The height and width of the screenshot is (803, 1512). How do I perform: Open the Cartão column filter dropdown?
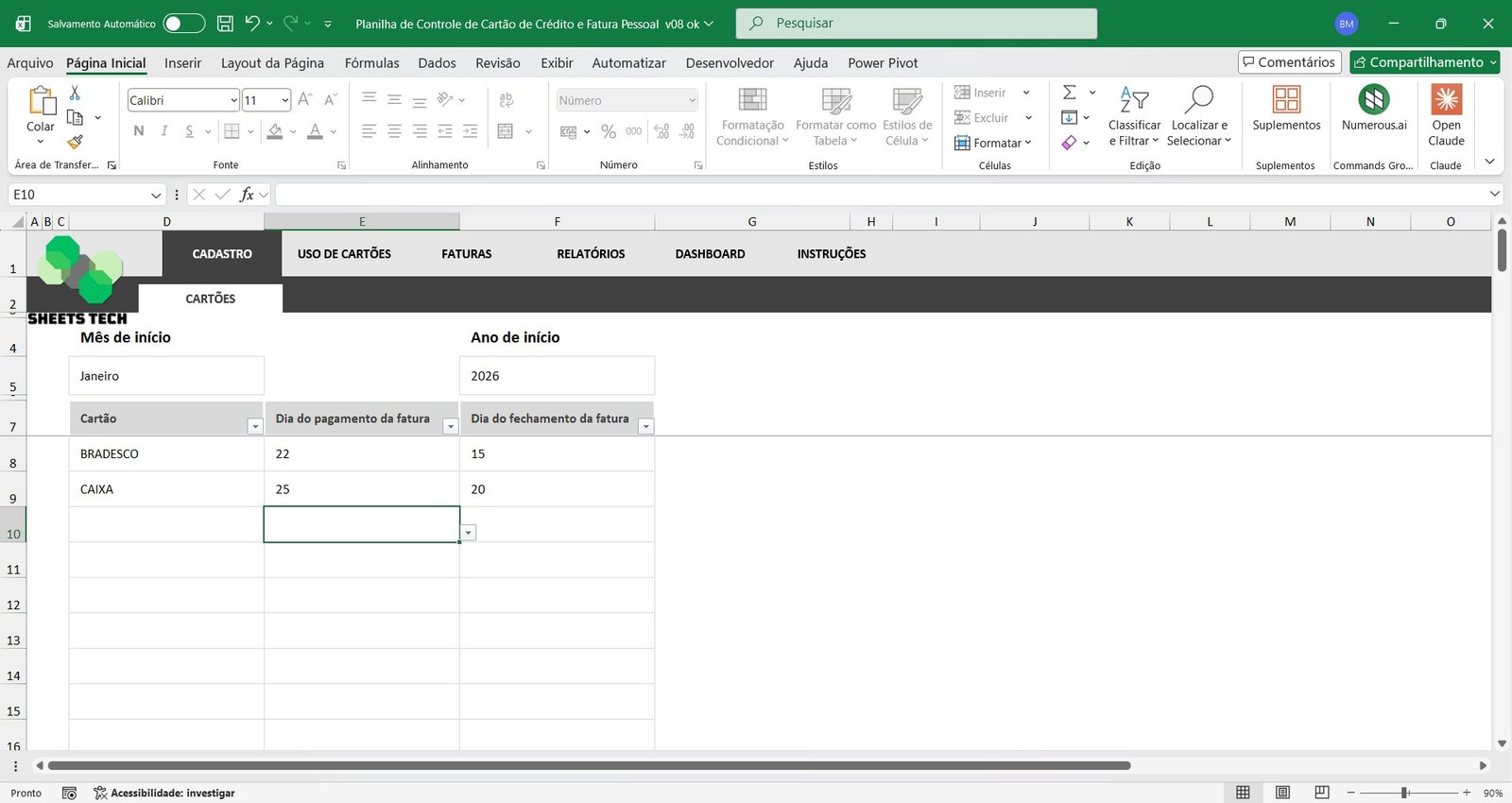coord(254,427)
